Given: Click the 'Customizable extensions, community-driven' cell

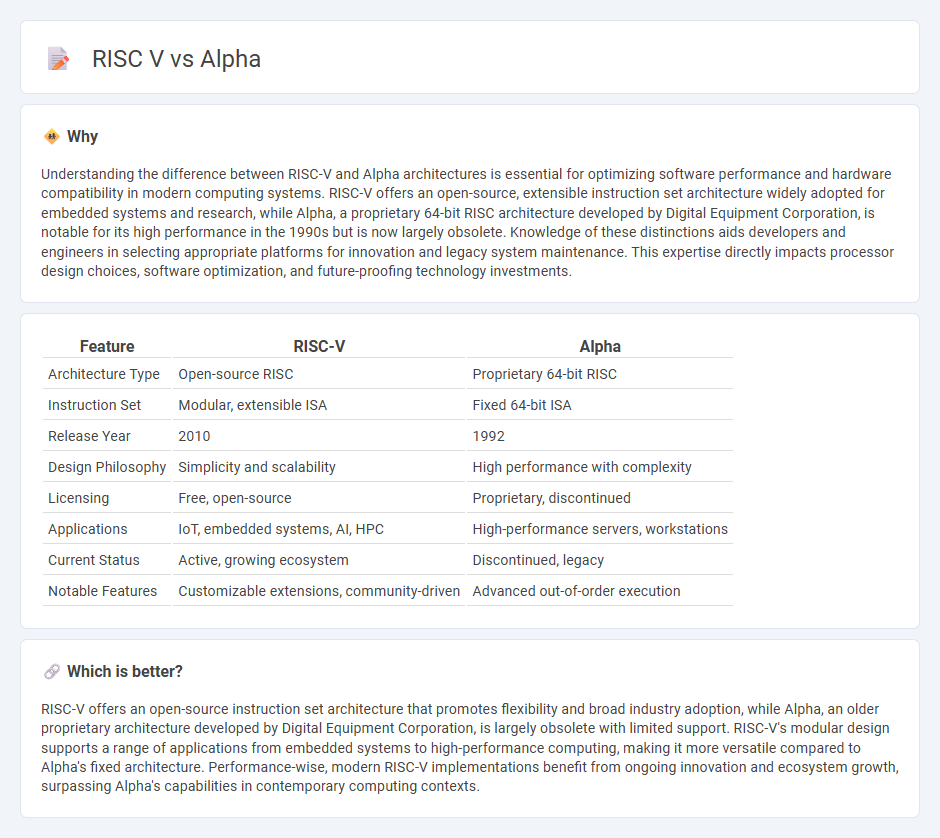Looking at the screenshot, I should click(319, 591).
